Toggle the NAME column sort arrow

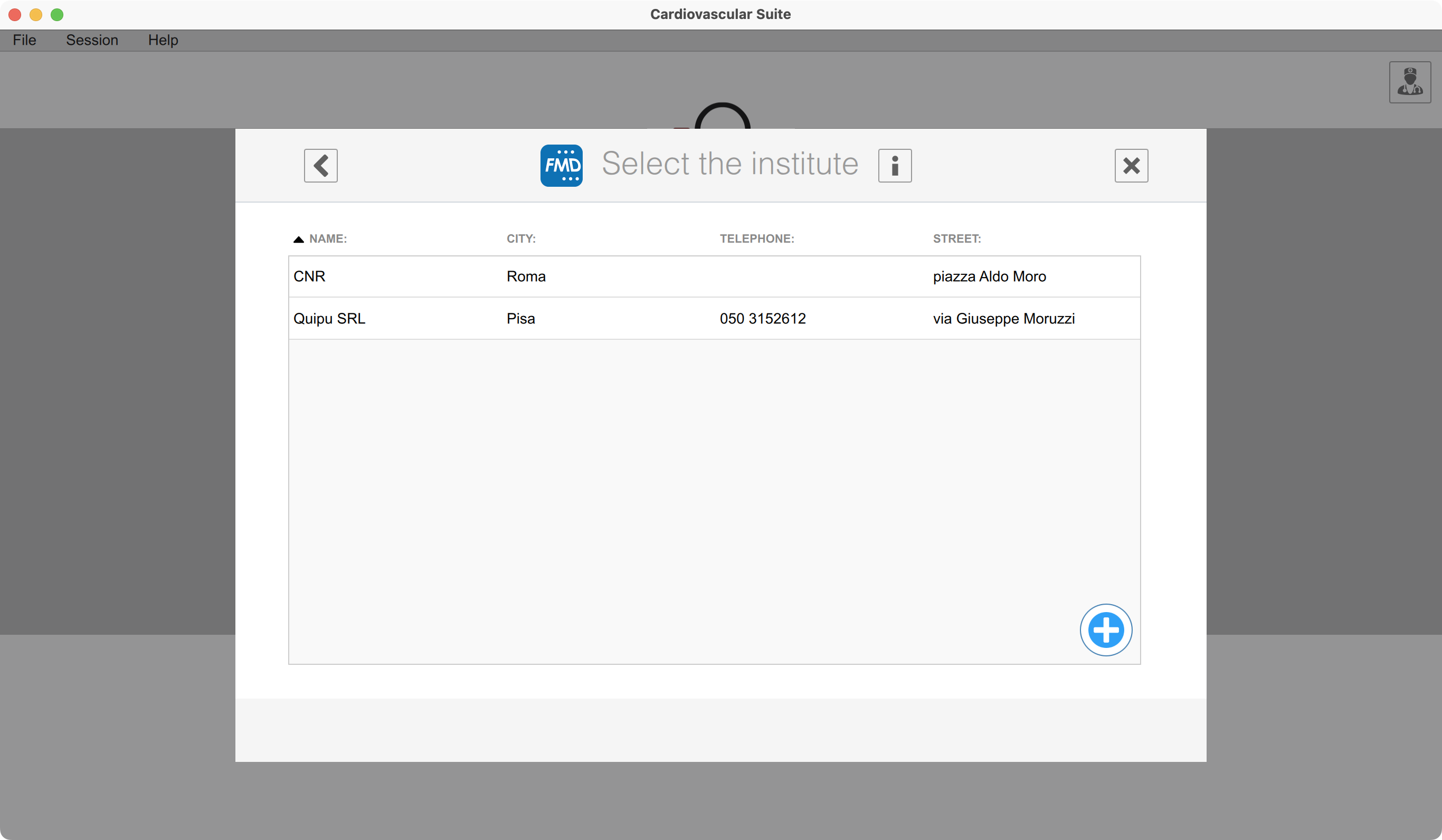tap(299, 239)
